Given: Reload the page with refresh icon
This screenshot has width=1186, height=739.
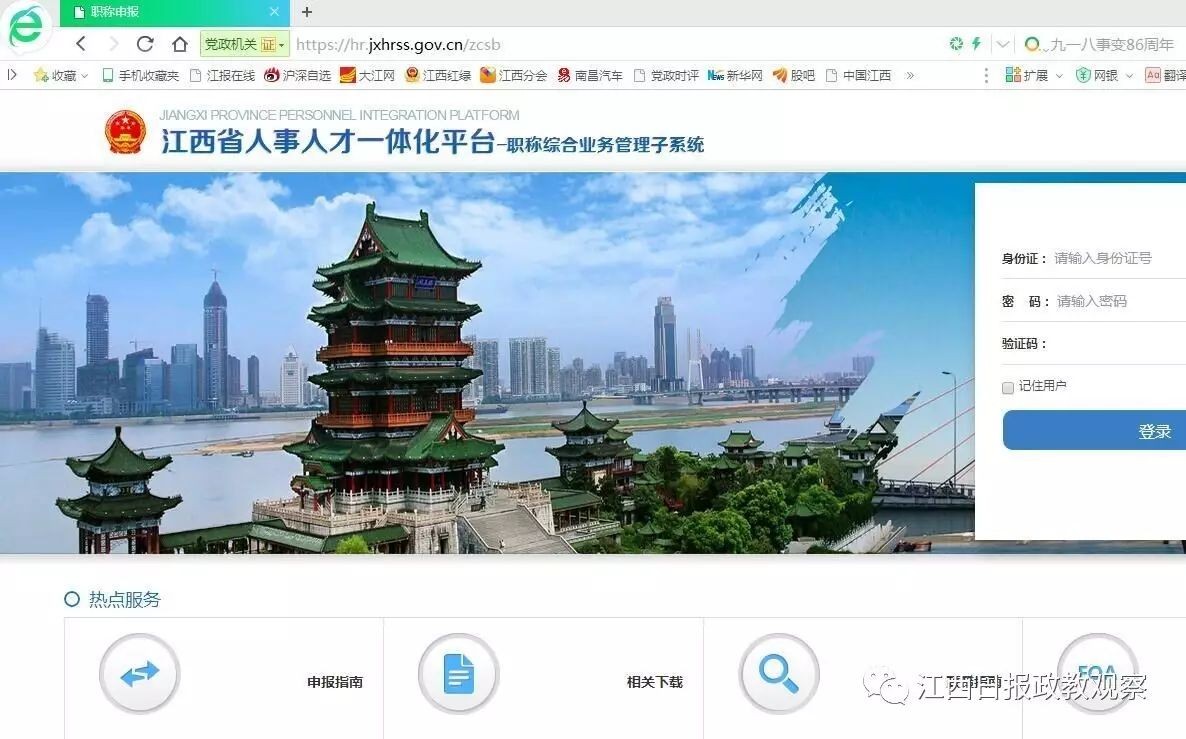Looking at the screenshot, I should (145, 44).
